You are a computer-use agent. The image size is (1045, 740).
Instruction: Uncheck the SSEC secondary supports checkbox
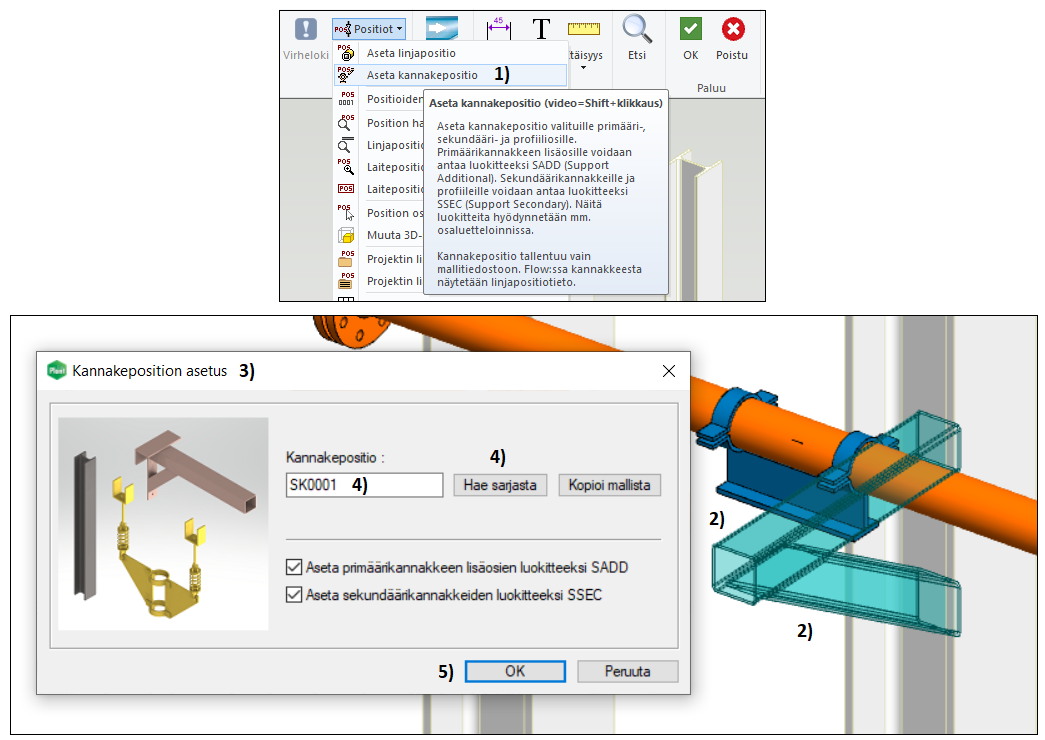coord(294,594)
